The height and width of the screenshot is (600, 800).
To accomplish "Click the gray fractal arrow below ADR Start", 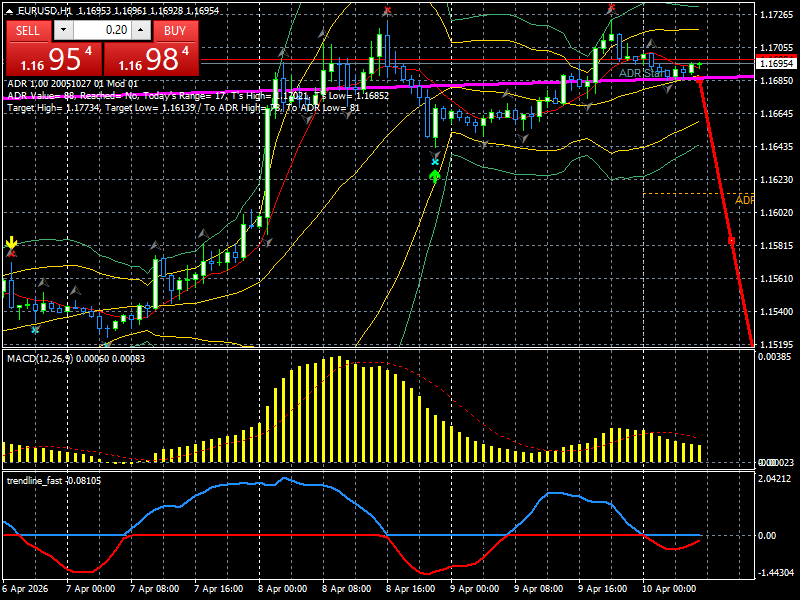I will coord(666,88).
